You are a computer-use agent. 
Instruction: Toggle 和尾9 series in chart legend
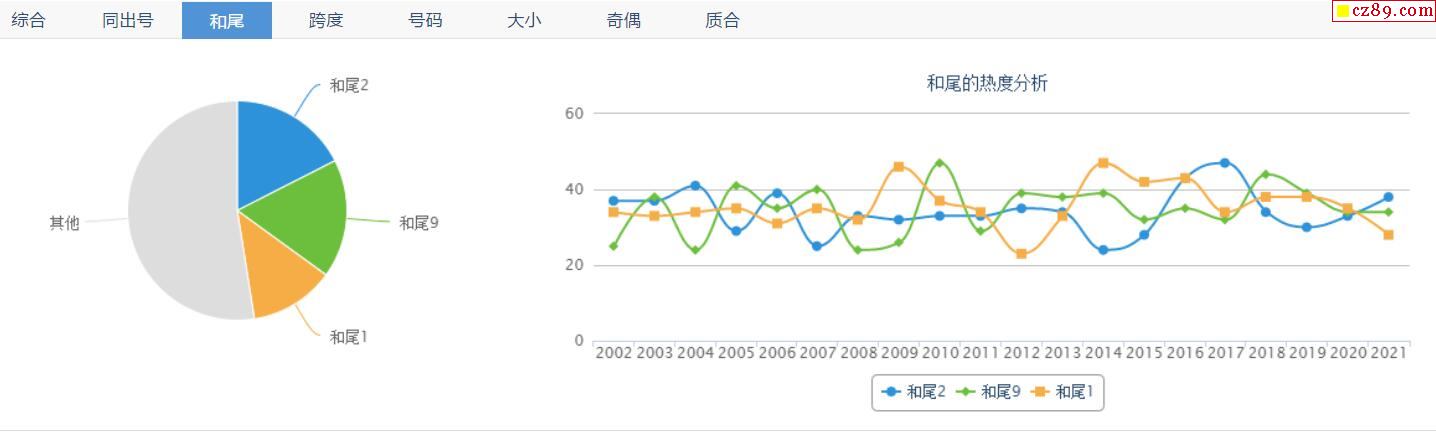[x=989, y=392]
